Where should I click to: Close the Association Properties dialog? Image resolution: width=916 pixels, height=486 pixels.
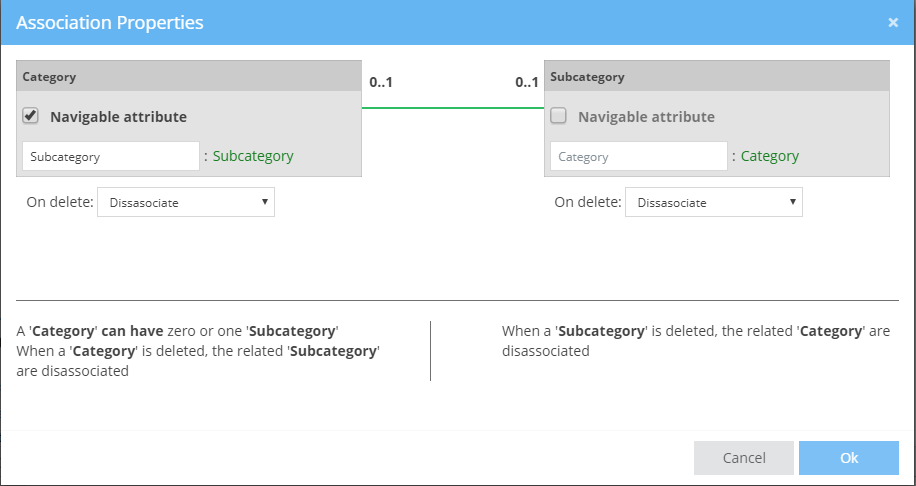click(893, 22)
